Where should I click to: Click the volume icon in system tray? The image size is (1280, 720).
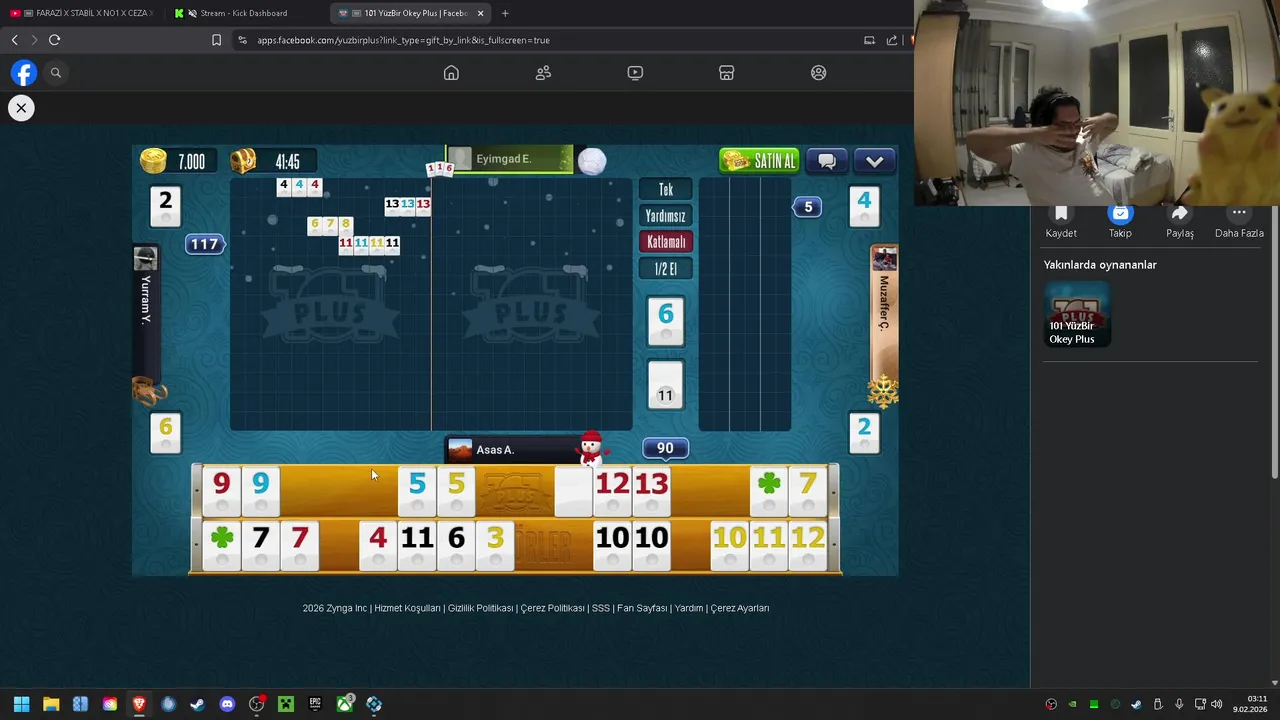coord(1217,704)
